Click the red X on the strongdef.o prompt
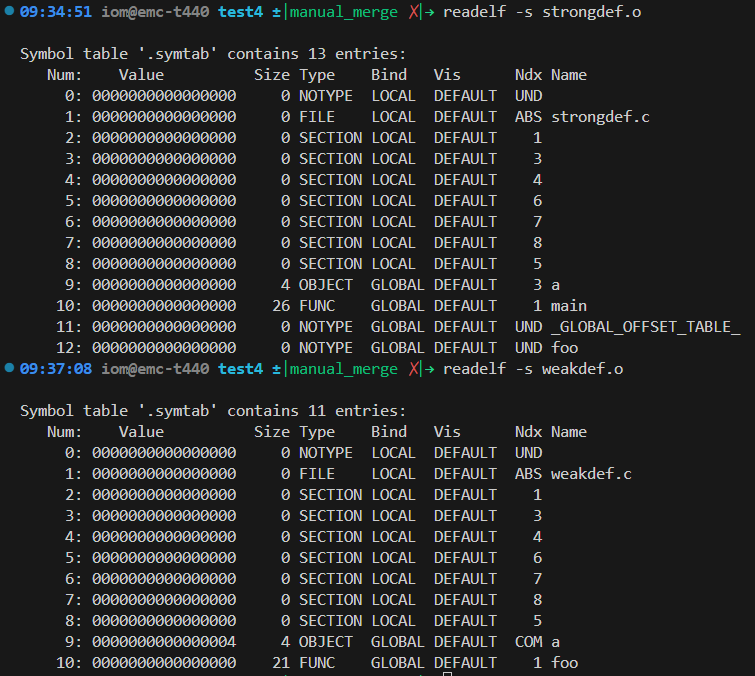The height and width of the screenshot is (676, 755). point(413,12)
